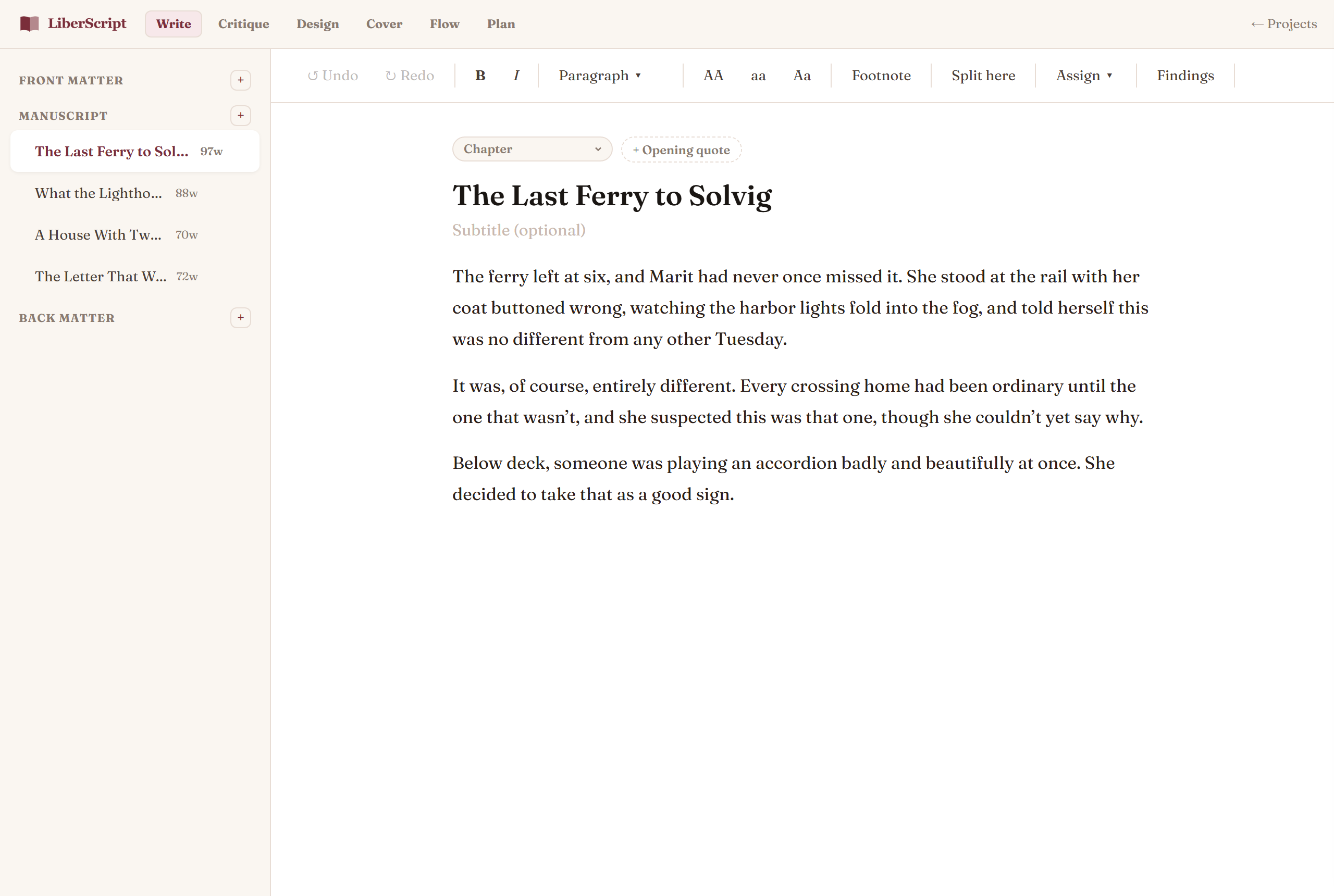Toggle italic formatting
Image resolution: width=1334 pixels, height=896 pixels.
pyautogui.click(x=516, y=76)
